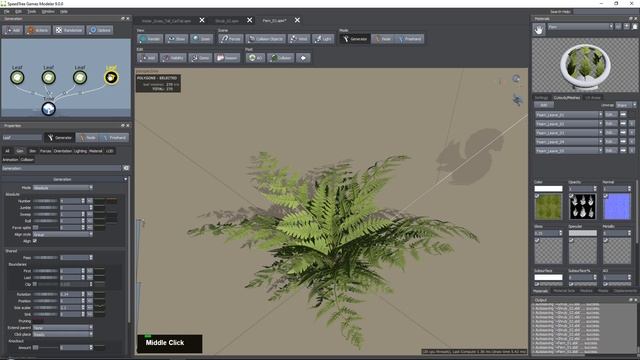Toggle the Normal map checkbox
The image size is (640, 360).
click(x=606, y=196)
